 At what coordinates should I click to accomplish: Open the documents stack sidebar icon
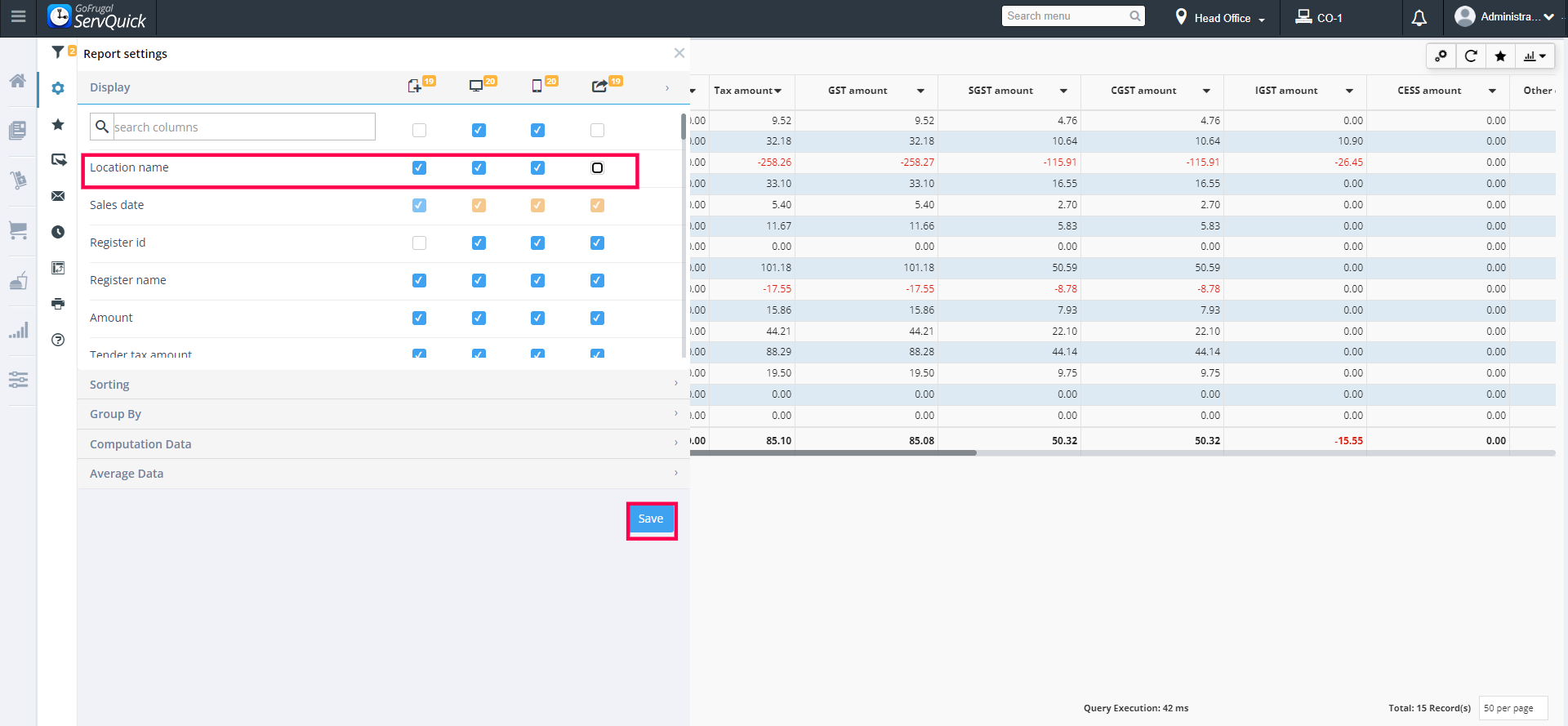(18, 130)
